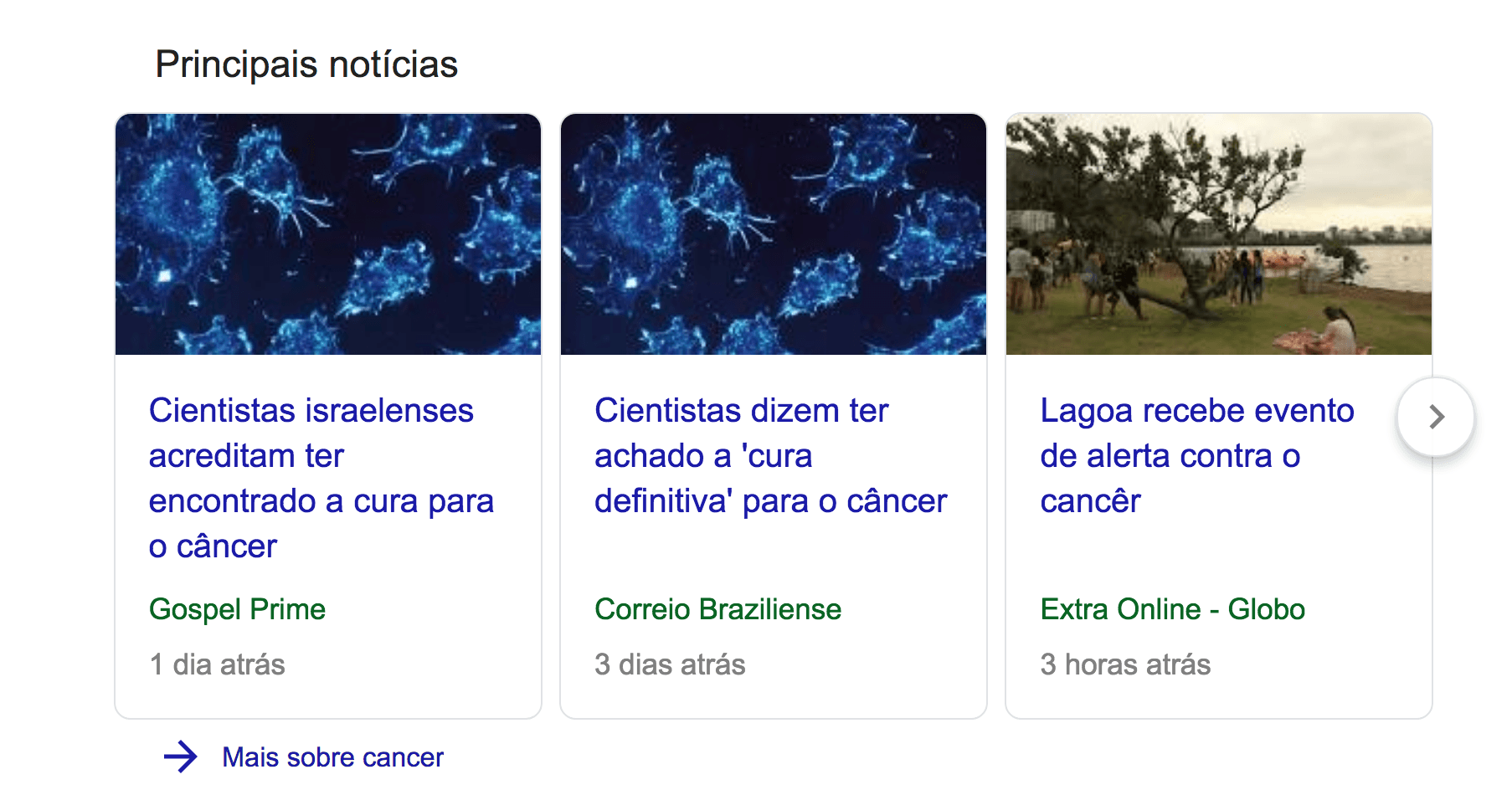Open the Correio Braziliense cancer cells thumbnail
This screenshot has height=795, width=1512.
click(x=774, y=234)
